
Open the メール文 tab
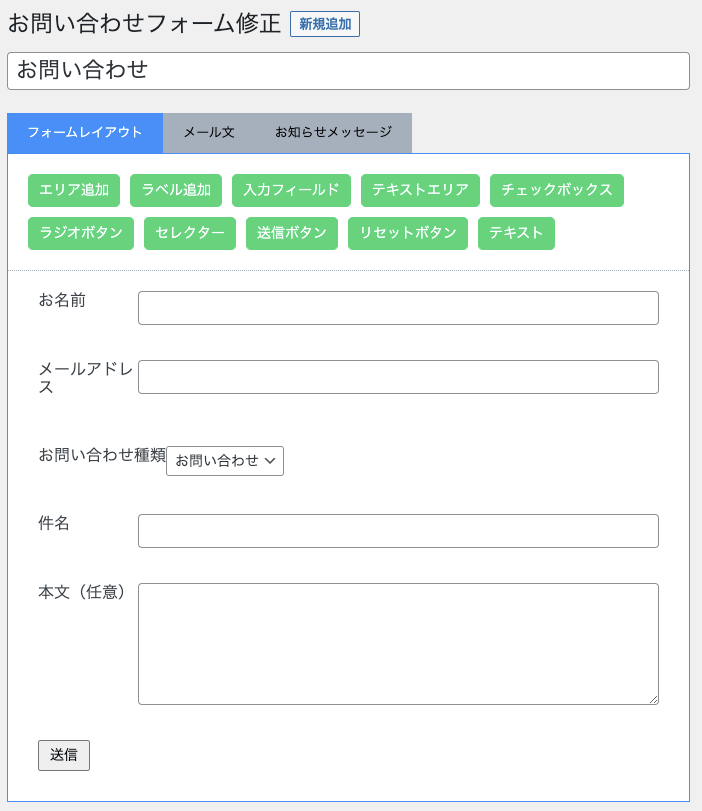(208, 133)
